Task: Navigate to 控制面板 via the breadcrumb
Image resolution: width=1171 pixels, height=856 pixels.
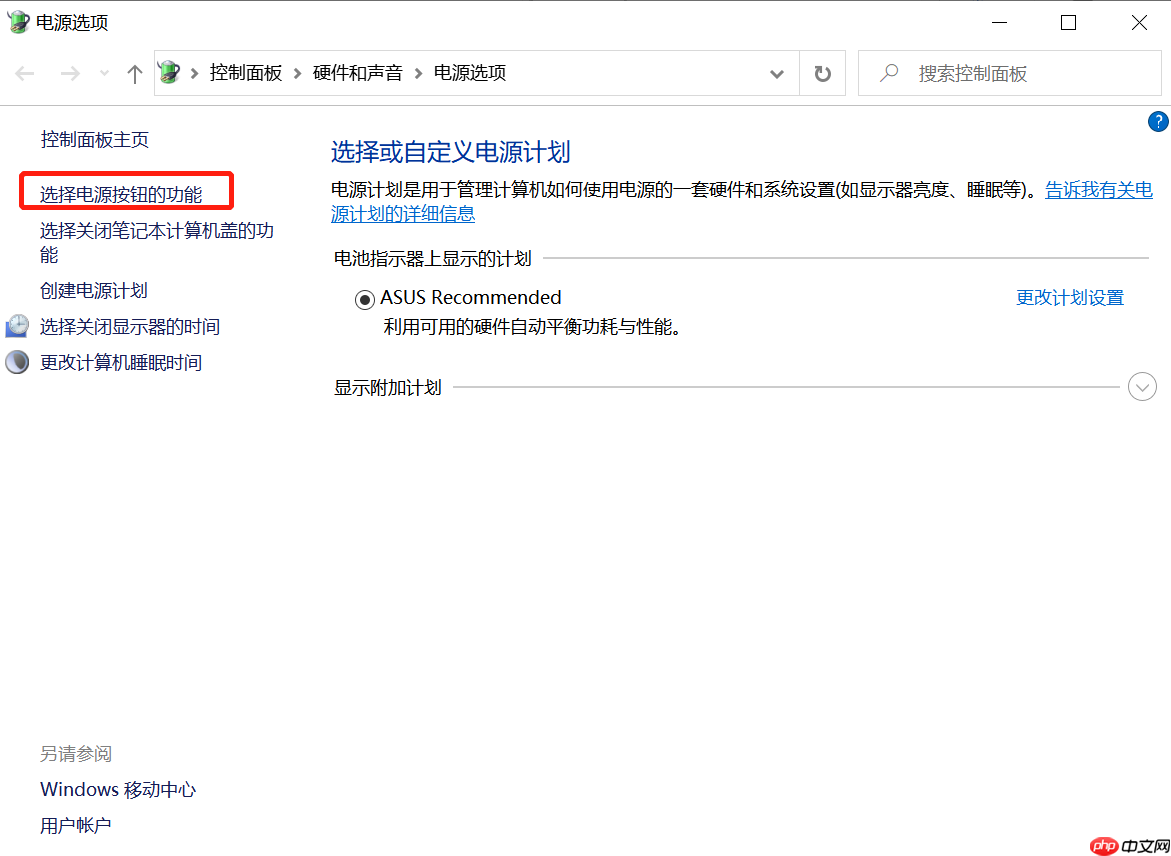Action: click(x=246, y=72)
